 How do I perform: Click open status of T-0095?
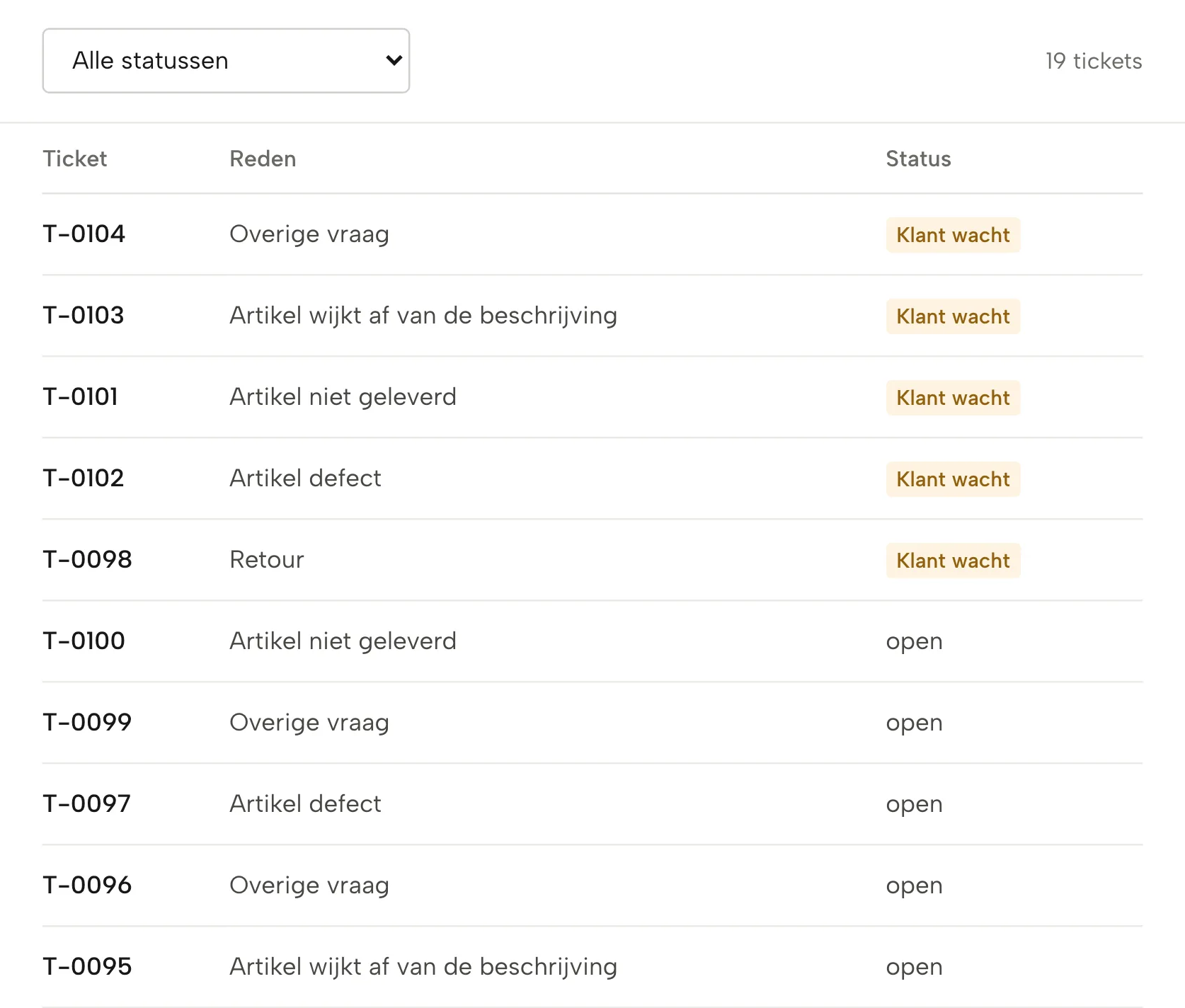(914, 968)
